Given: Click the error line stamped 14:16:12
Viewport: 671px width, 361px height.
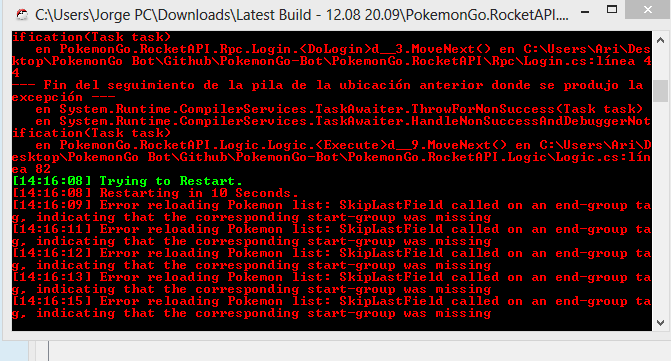Looking at the screenshot, I should (x=332, y=259).
